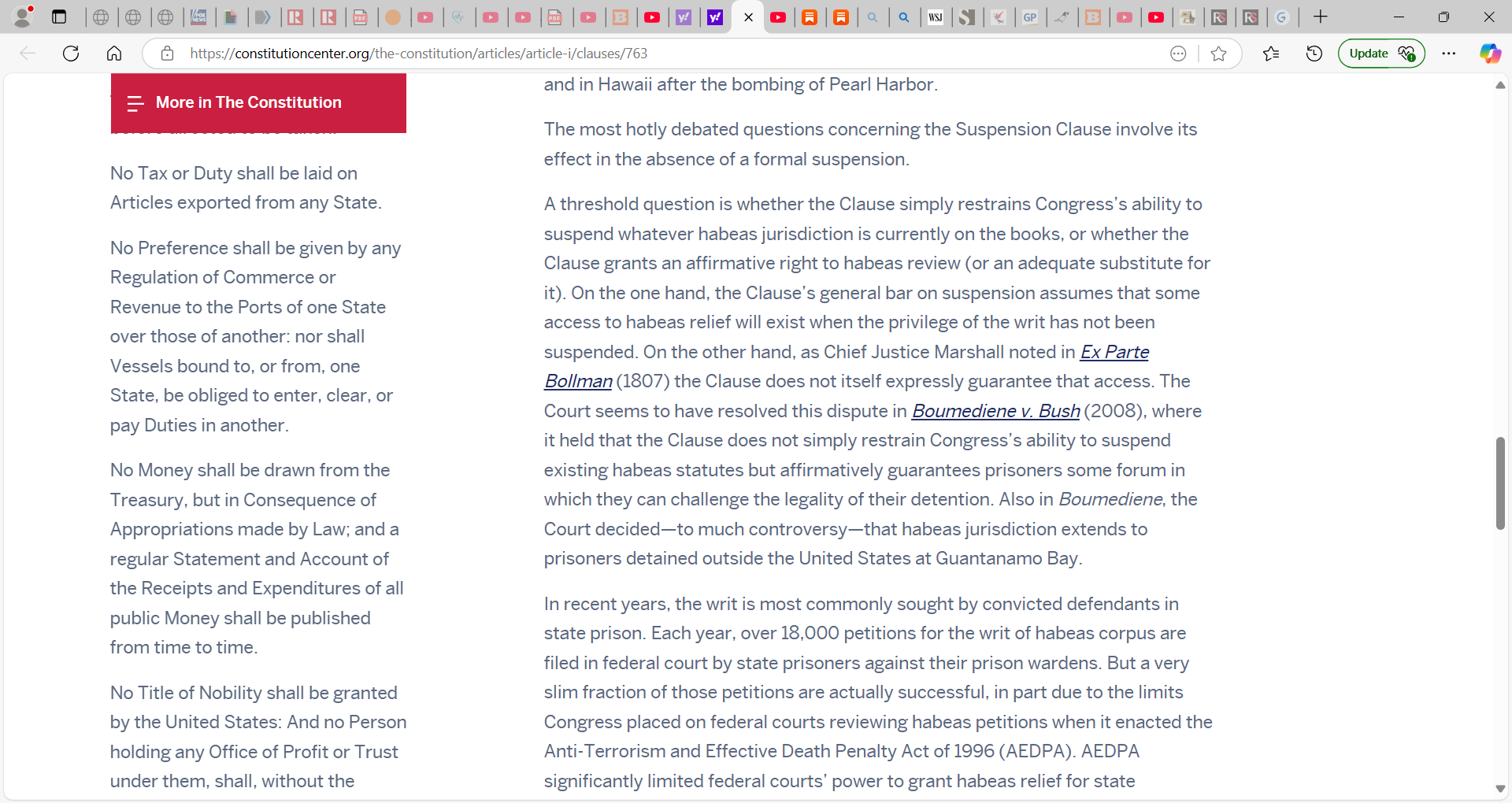The height and width of the screenshot is (803, 1512).
Task: Click the text 'No Money shall be drawn from the'
Action: tap(250, 470)
